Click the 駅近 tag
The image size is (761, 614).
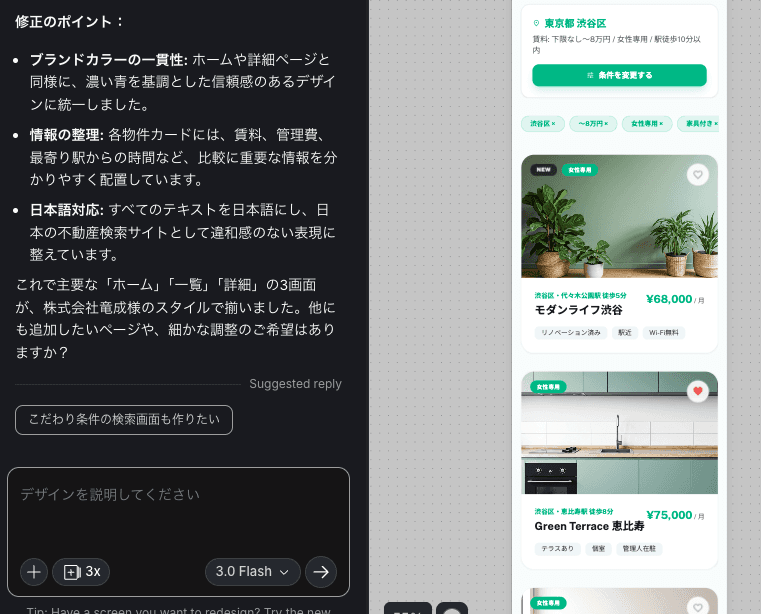pyautogui.click(x=625, y=332)
